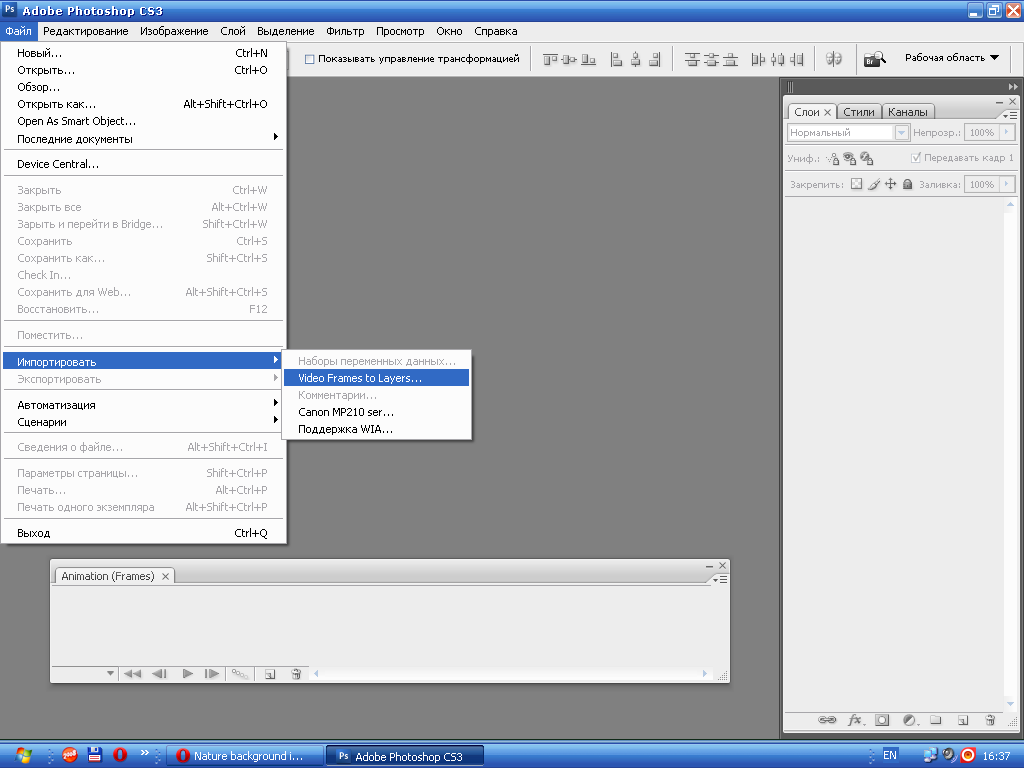Click new group folder icon
Image resolution: width=1024 pixels, height=768 pixels.
(x=936, y=720)
